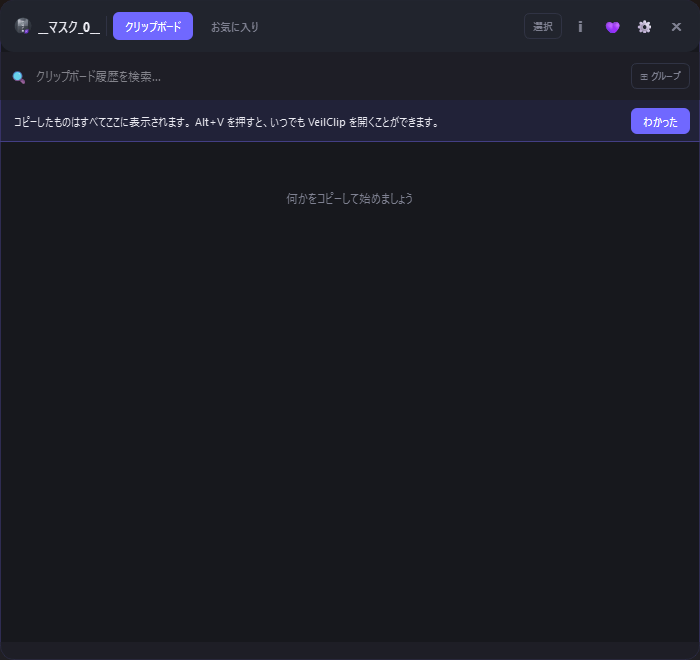Click the 何かをコピーして始めましょう empty message
Viewport: 700px width, 660px height.
[350, 198]
